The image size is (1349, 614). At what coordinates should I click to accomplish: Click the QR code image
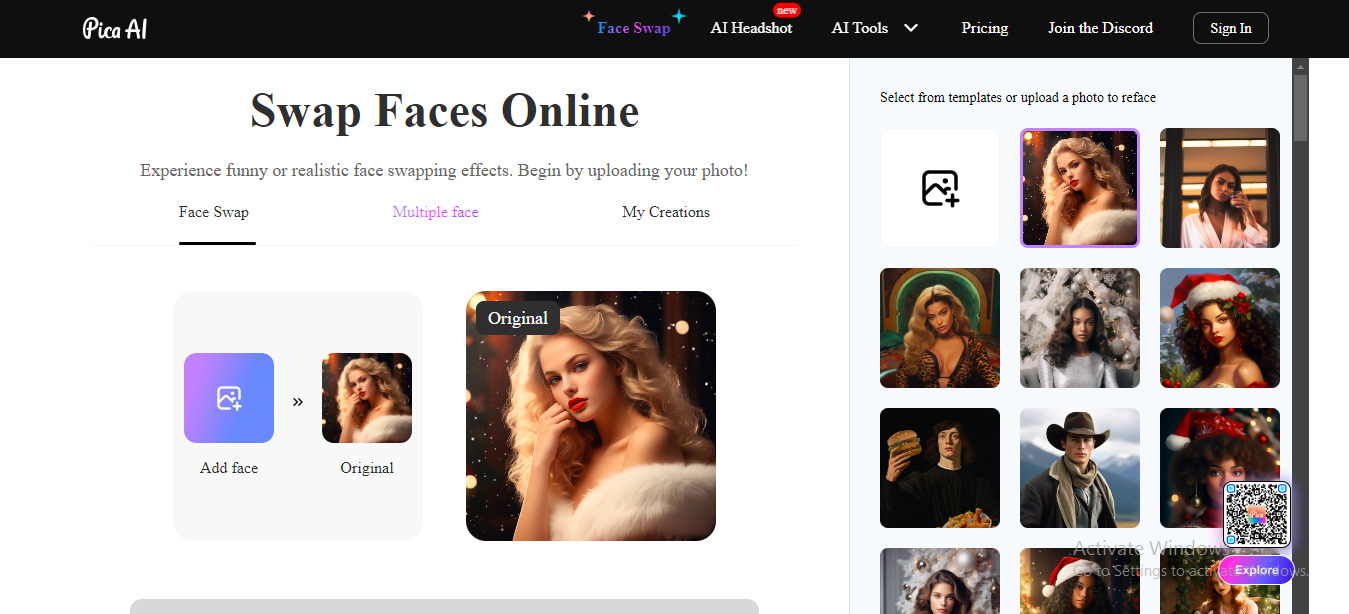pyautogui.click(x=1257, y=514)
